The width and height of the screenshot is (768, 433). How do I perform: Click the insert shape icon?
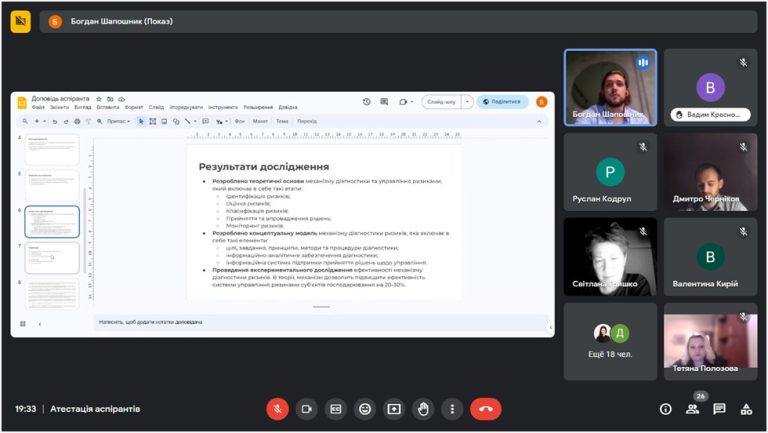click(x=176, y=121)
